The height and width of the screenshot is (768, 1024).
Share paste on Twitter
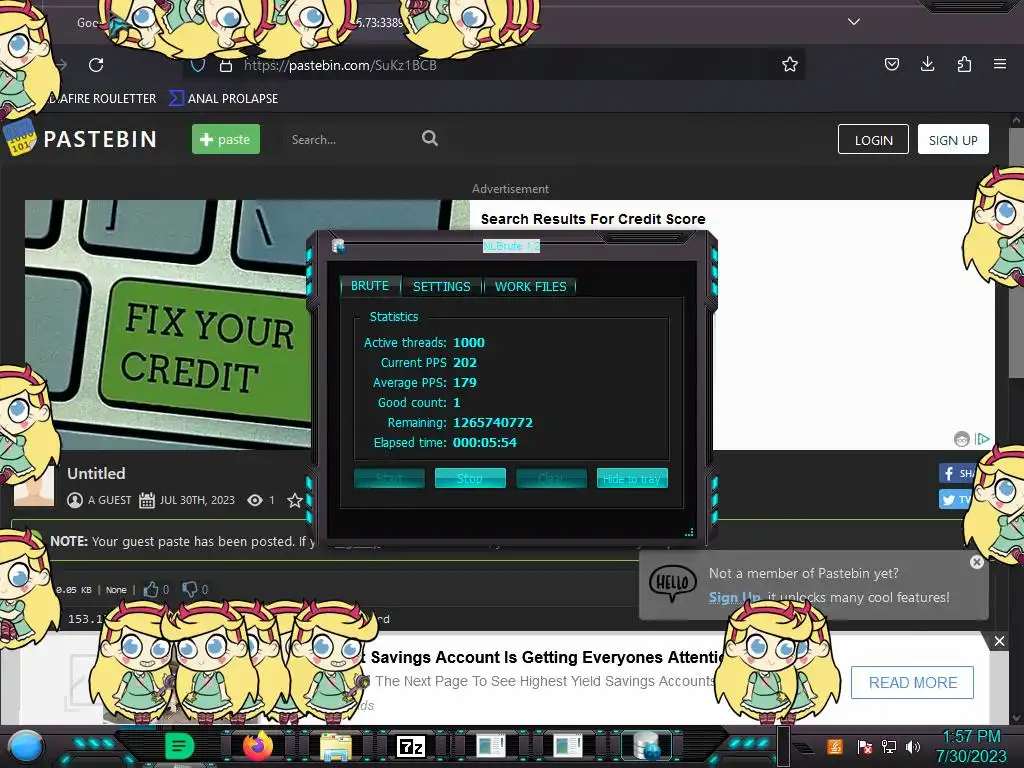click(955, 500)
